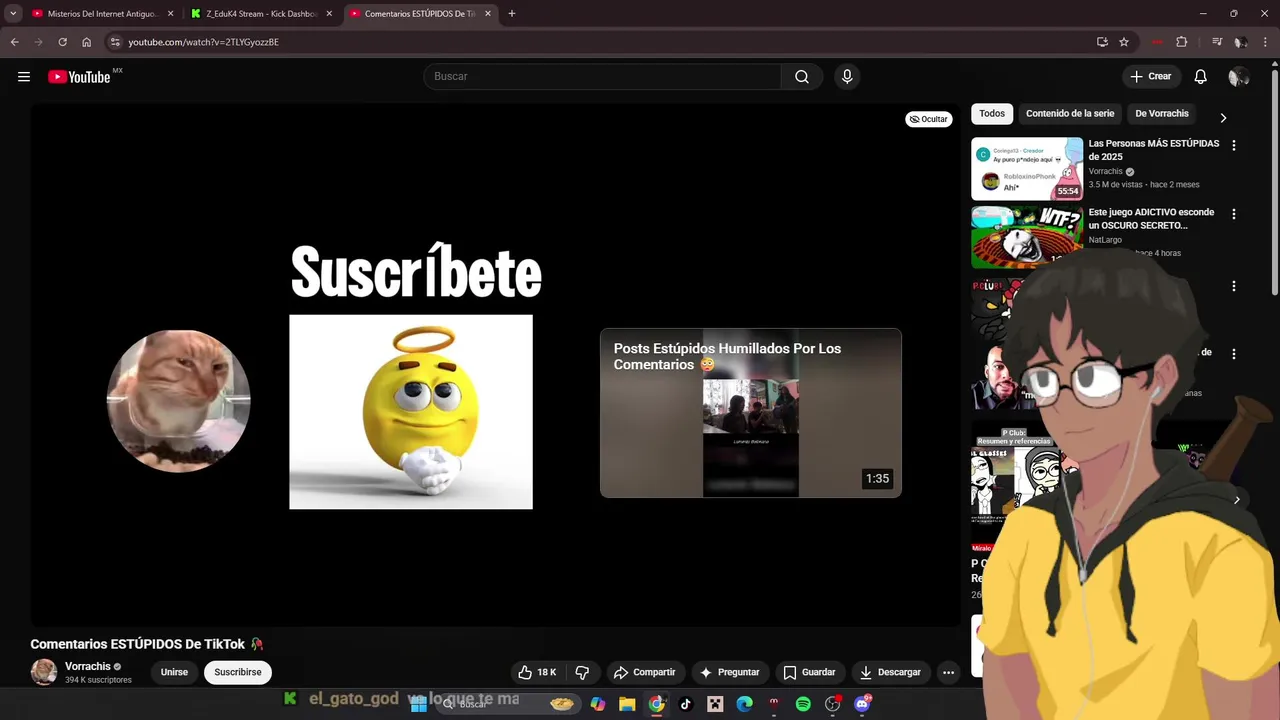Go back in browser history
This screenshot has width=1280, height=720.
coord(15,42)
